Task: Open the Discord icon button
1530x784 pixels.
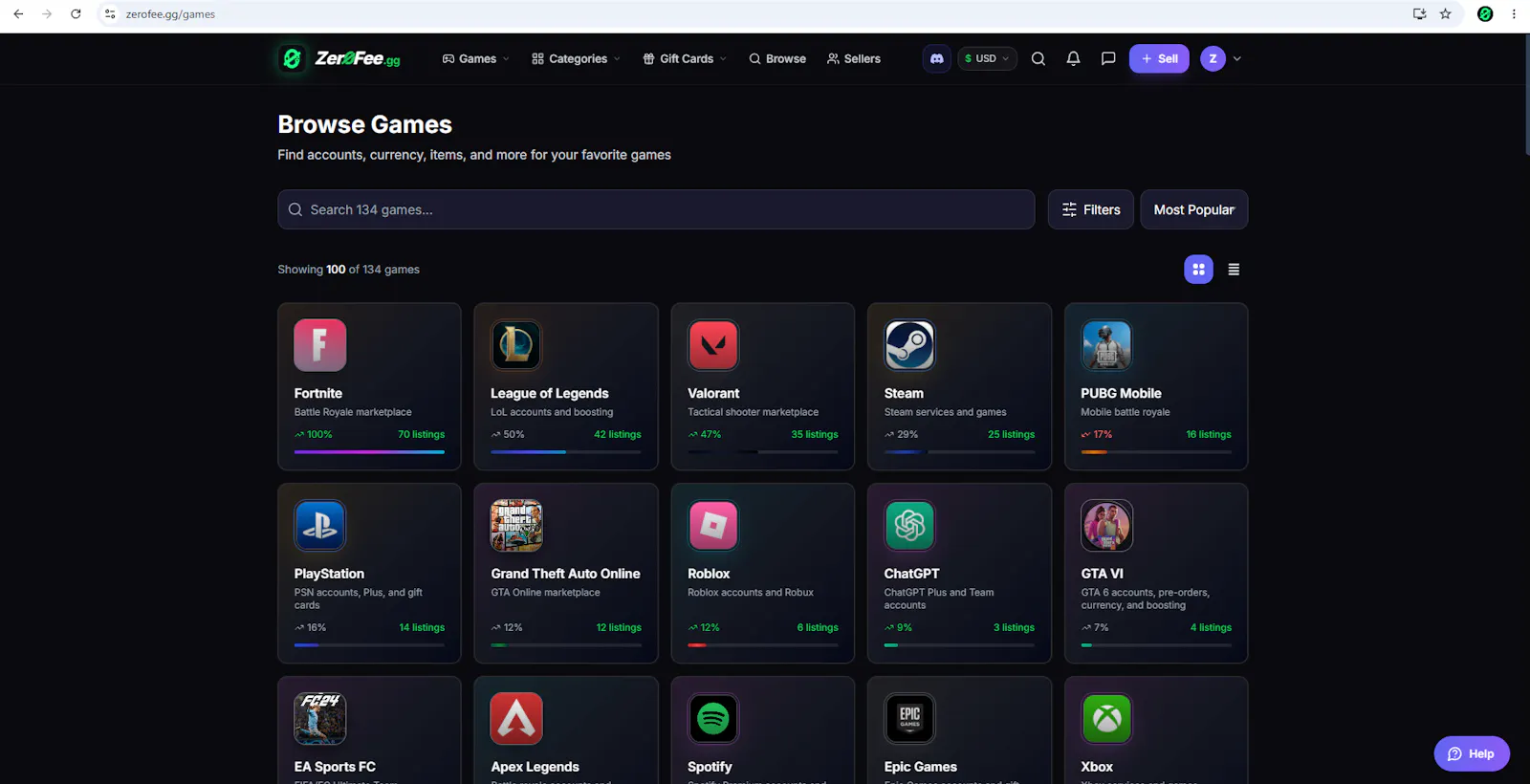Action: (x=937, y=58)
